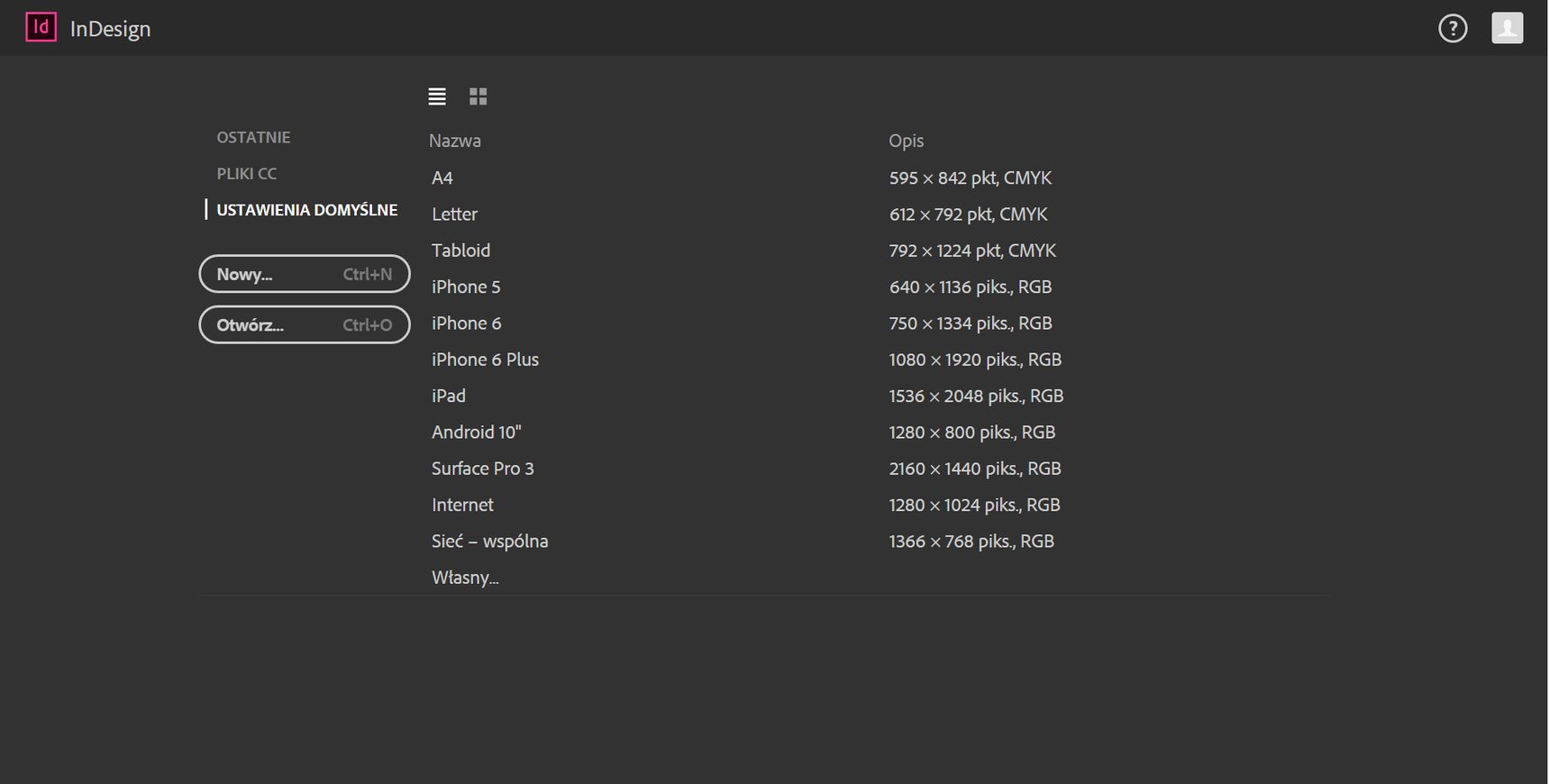Click description 1280 × 1024 piks., RGB
Viewport: 1550px width, 784px height.
coord(974,505)
